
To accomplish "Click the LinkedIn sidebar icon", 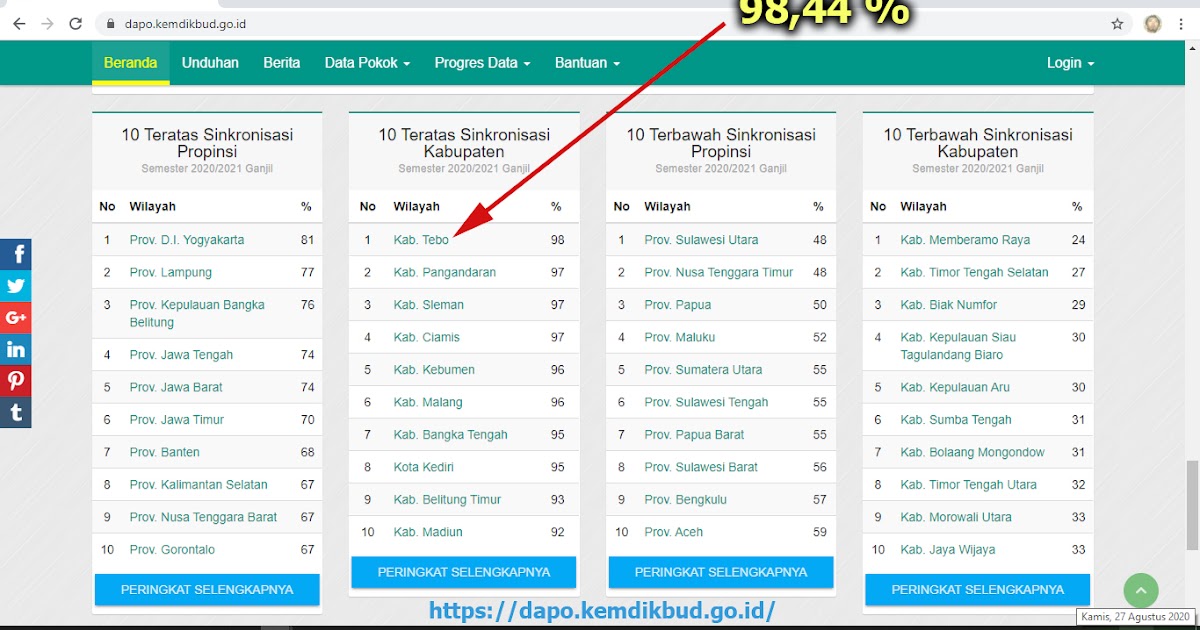I will (x=16, y=349).
